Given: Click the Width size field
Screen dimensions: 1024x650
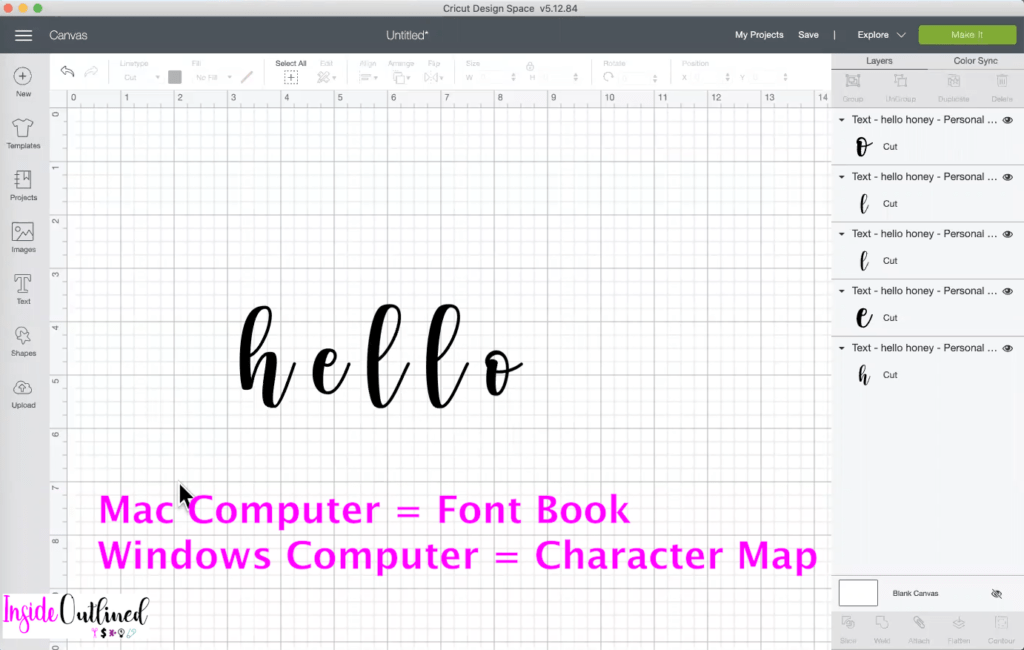Looking at the screenshot, I should [496, 78].
